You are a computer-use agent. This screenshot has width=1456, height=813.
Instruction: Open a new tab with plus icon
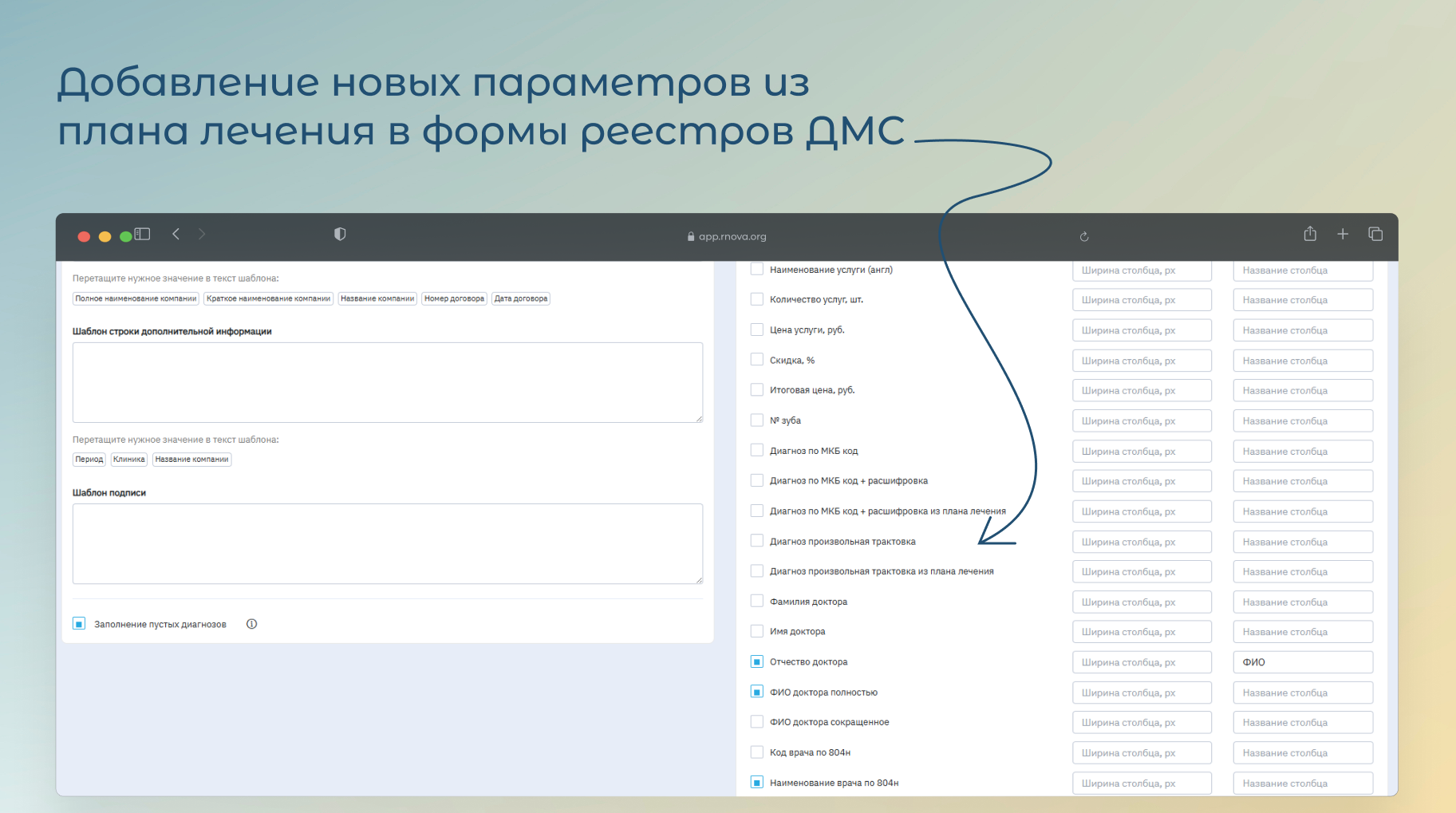1343,234
